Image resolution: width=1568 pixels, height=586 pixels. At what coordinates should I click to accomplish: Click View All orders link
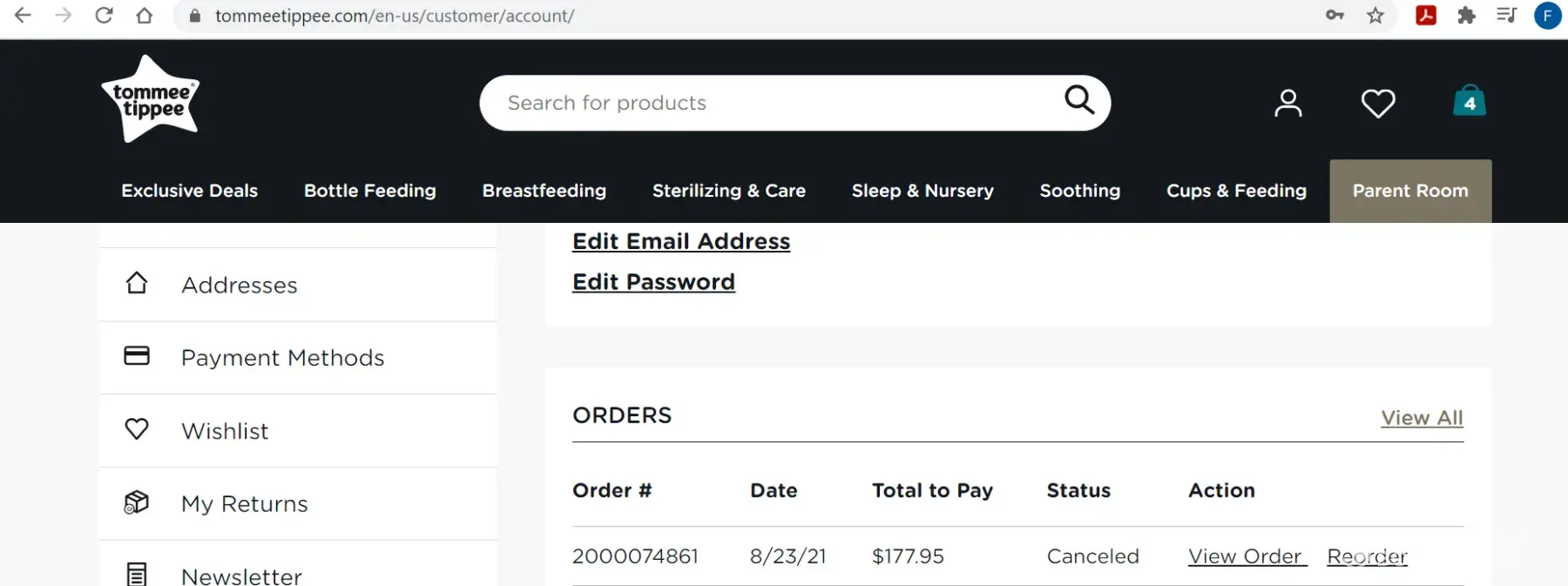point(1422,418)
